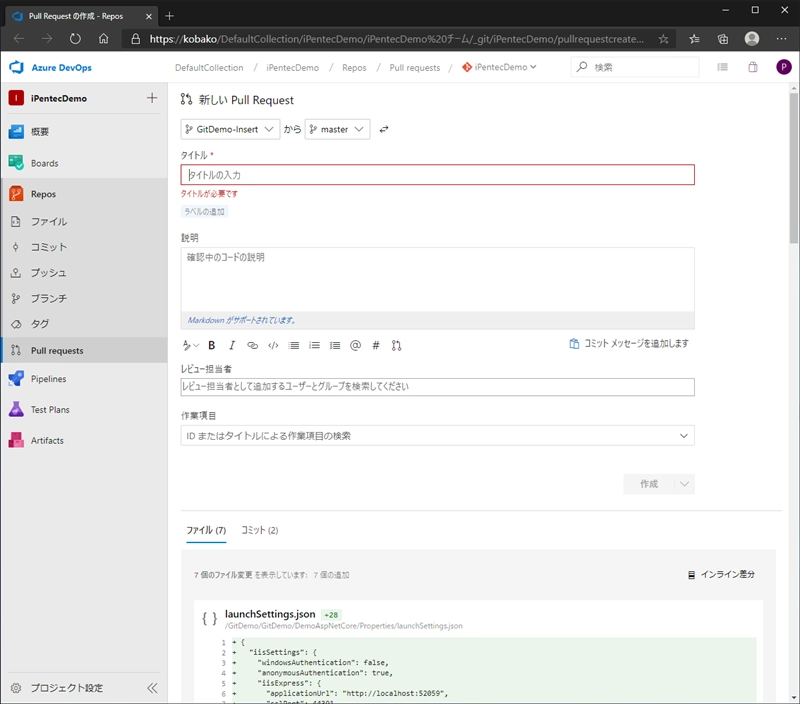The width and height of the screenshot is (800, 704).
Task: Open a new browser tab
Action: point(169,16)
